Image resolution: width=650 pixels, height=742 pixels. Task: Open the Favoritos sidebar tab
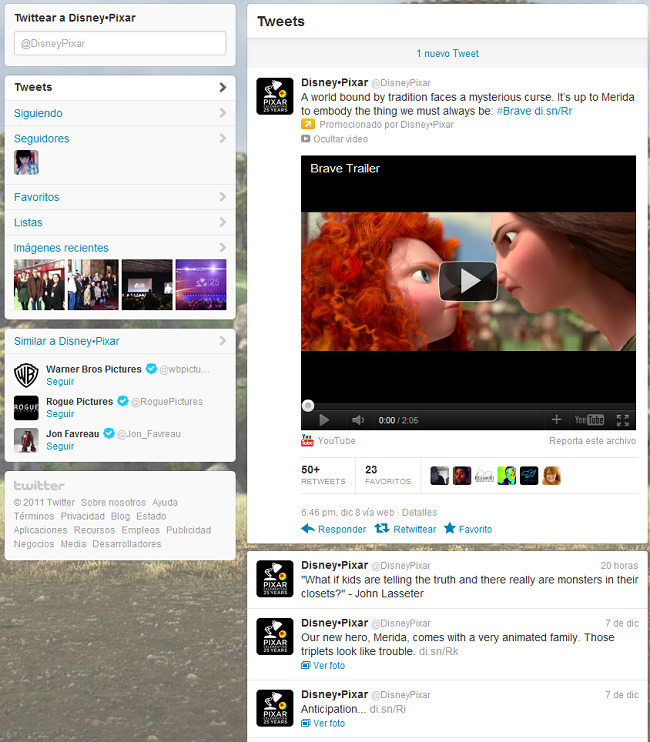tap(120, 197)
